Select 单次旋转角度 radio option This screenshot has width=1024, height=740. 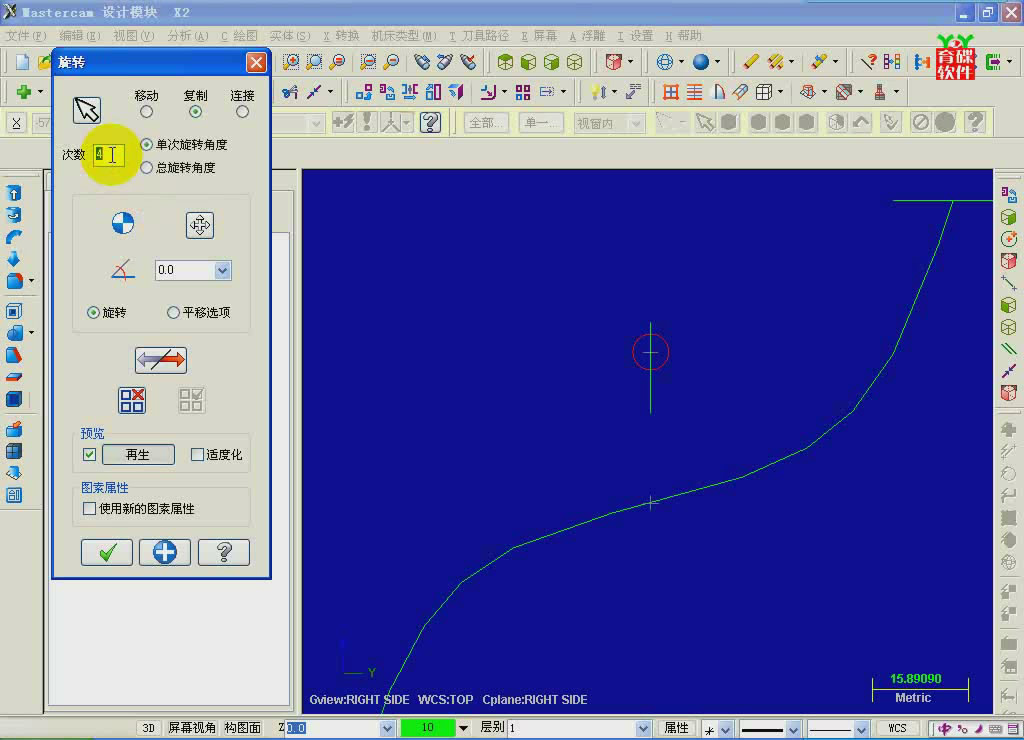[146, 144]
